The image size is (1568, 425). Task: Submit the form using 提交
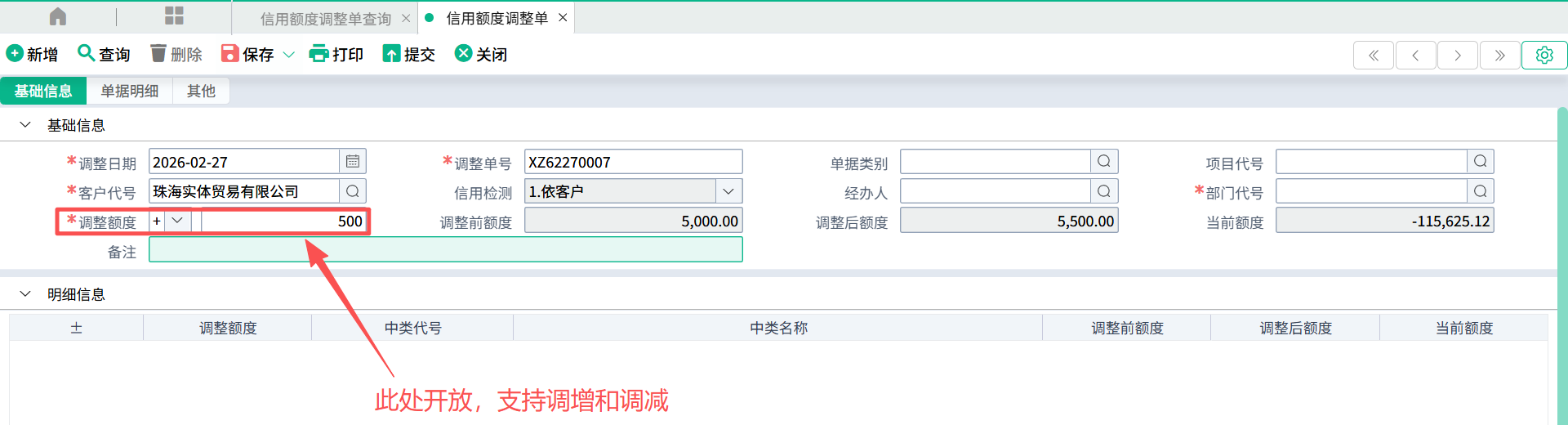click(x=408, y=54)
